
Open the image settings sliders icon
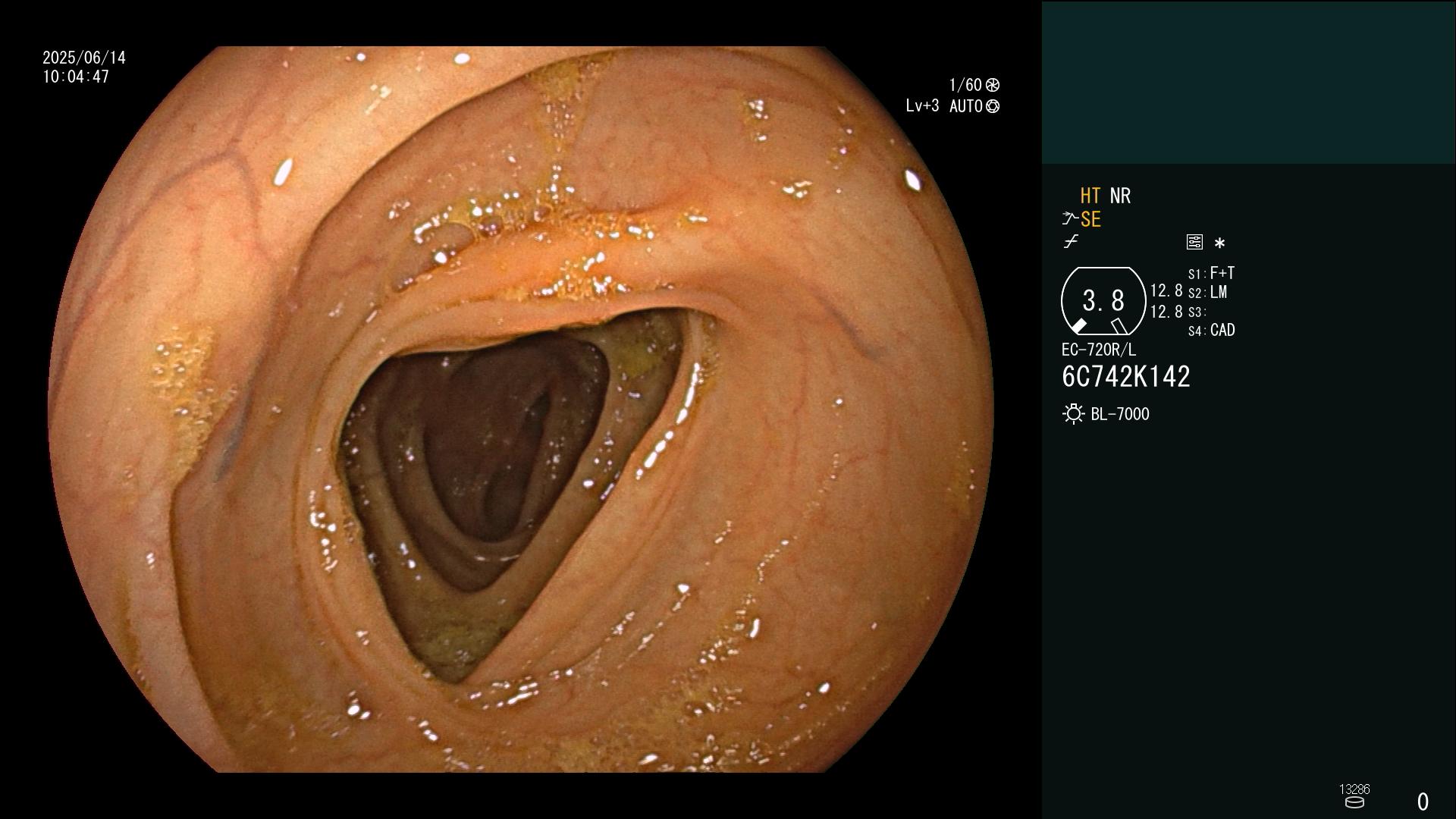click(1194, 242)
